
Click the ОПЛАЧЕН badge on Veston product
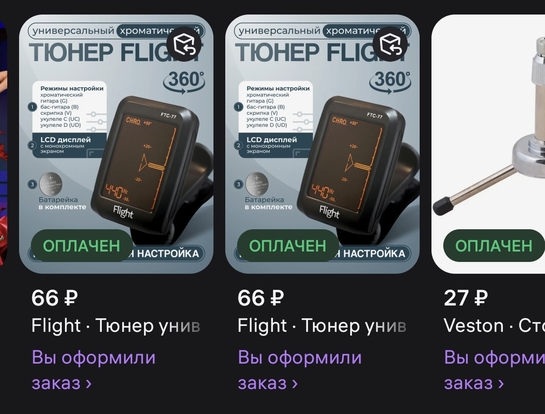(494, 246)
